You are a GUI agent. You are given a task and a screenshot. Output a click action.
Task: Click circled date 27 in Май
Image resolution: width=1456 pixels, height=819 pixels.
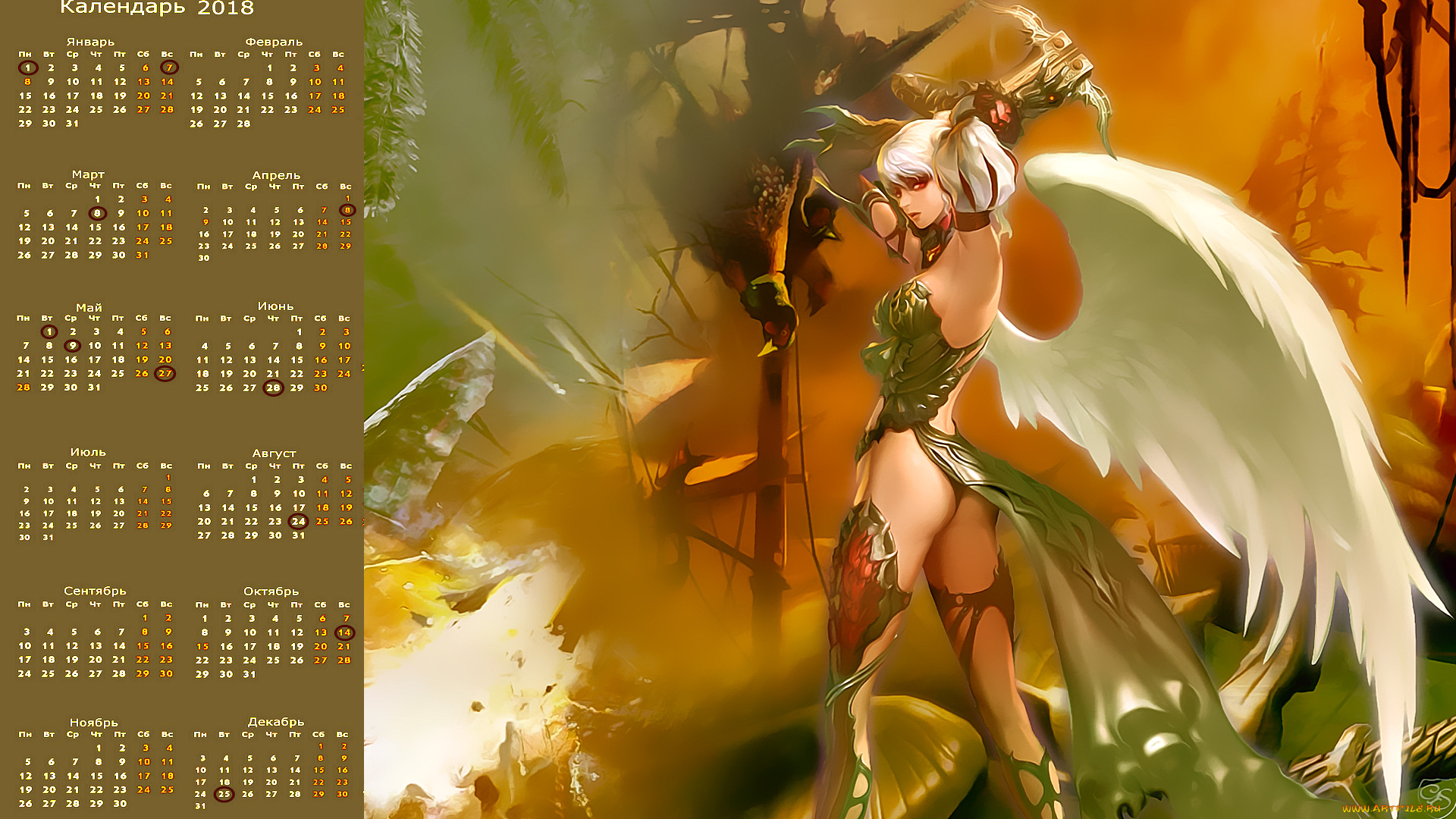(x=165, y=373)
